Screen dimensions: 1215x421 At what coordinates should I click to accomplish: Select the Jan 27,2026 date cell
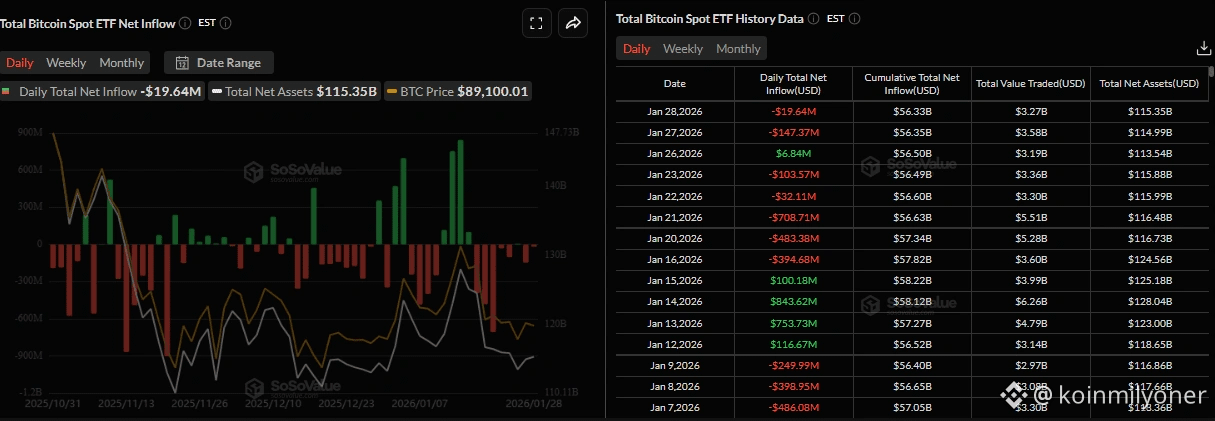point(675,132)
